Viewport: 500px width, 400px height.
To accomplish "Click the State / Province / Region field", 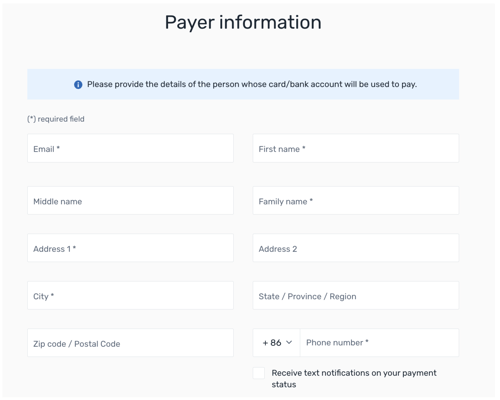I will [356, 296].
